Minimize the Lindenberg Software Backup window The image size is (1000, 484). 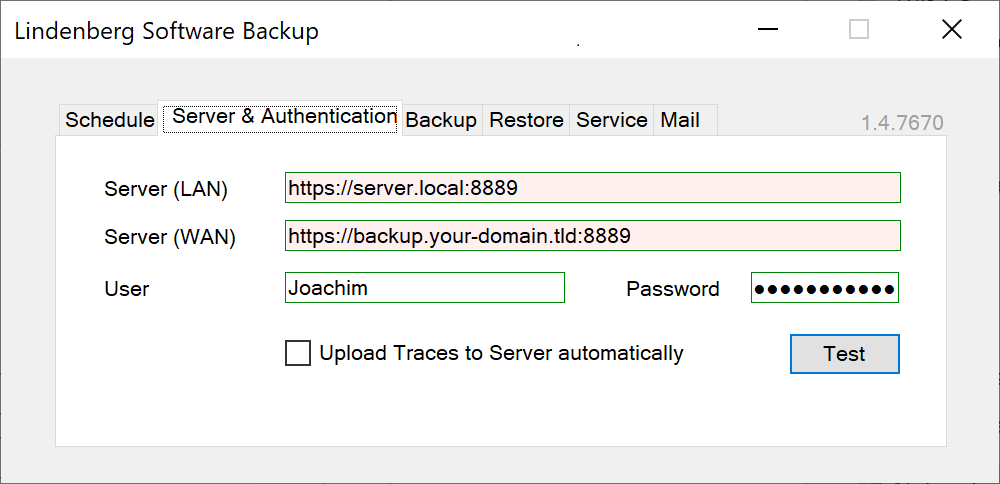click(x=768, y=29)
